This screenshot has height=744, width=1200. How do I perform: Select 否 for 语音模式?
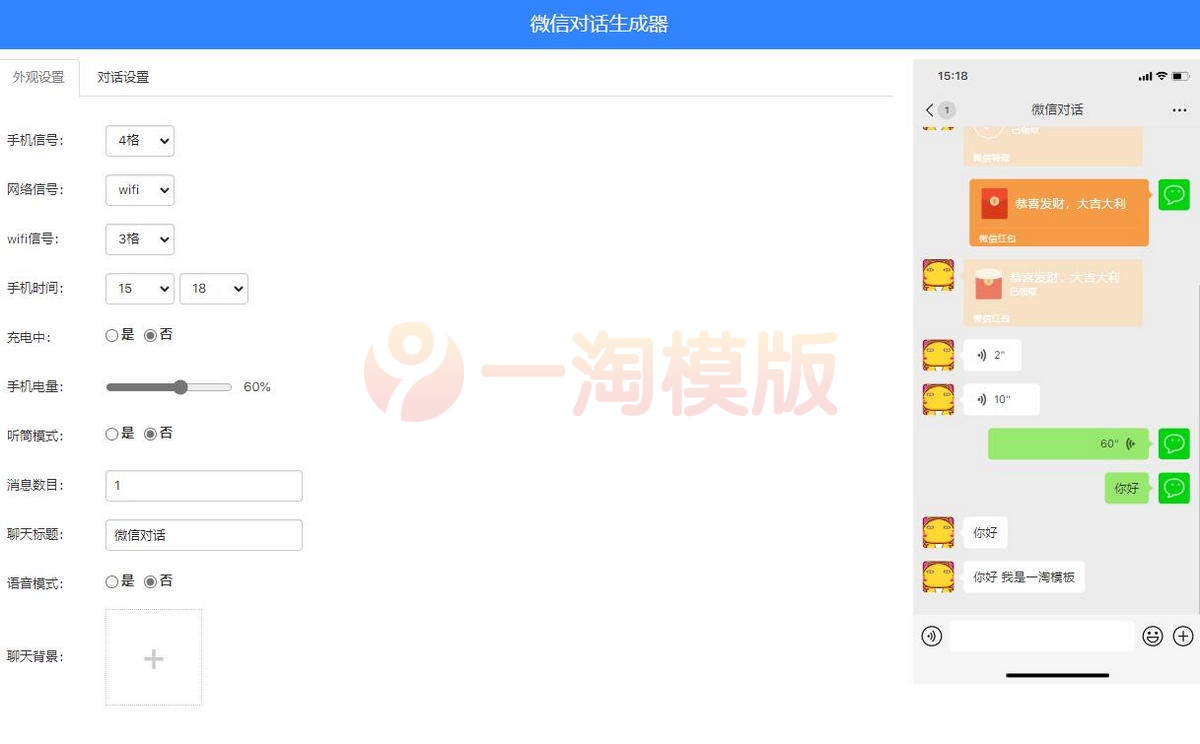(x=150, y=582)
